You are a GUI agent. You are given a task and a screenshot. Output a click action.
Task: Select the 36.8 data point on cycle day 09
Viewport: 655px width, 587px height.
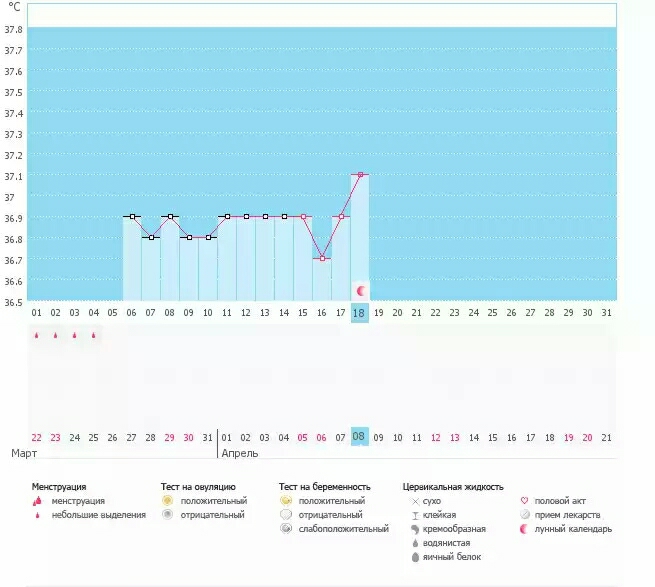(189, 237)
